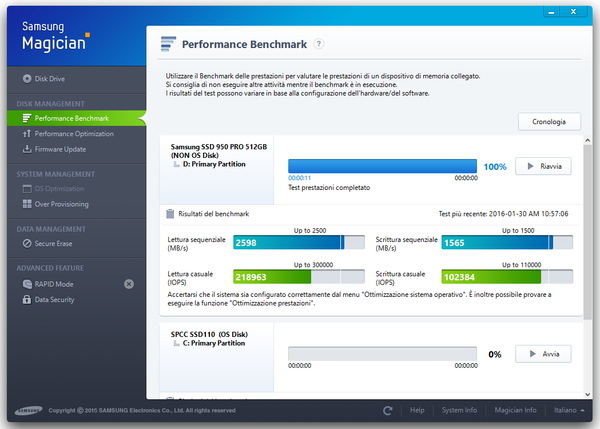The width and height of the screenshot is (600, 429).
Task: Click the Scrittura sequenziale 1565 result bar
Action: (x=507, y=243)
